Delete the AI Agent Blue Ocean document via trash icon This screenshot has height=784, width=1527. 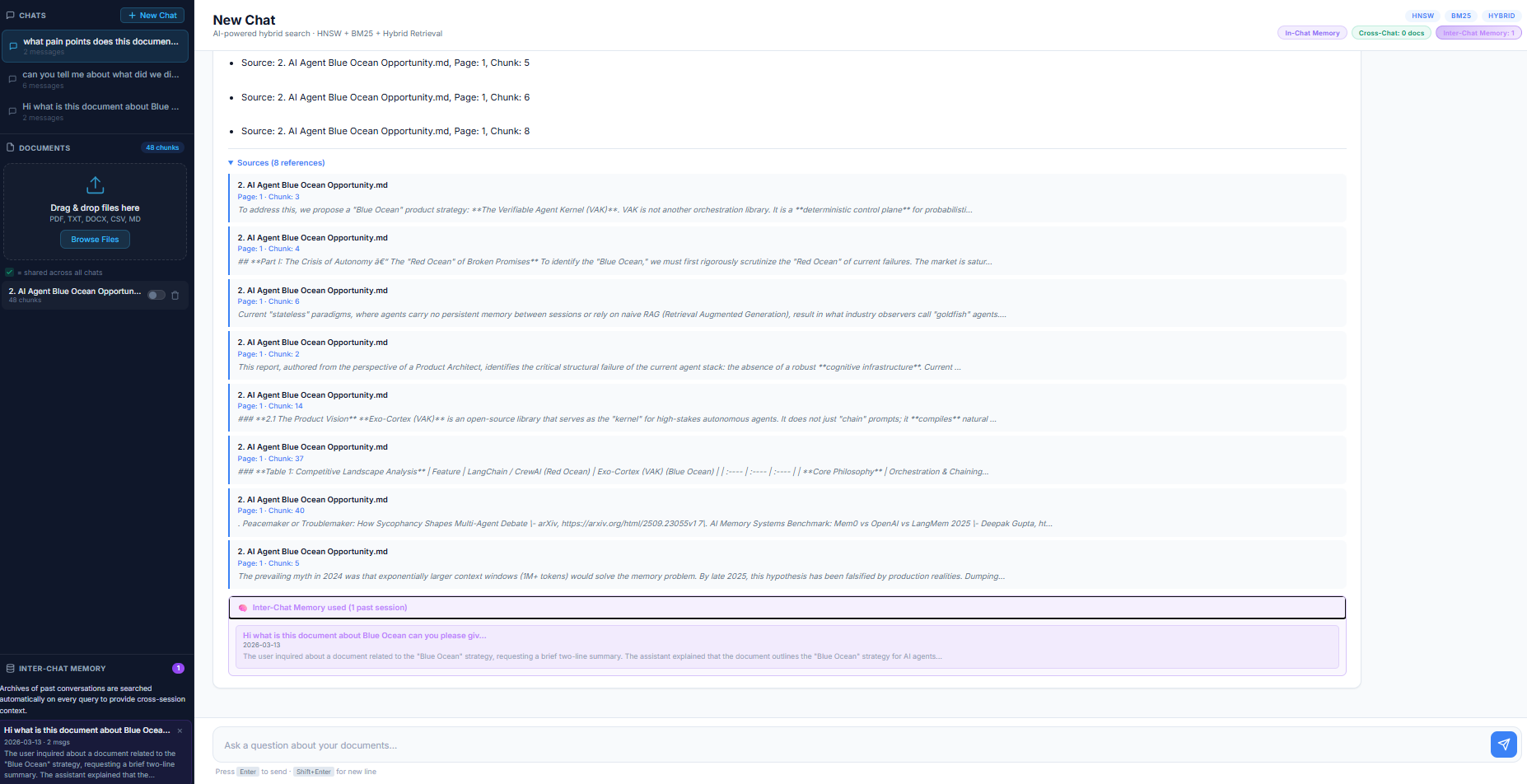pos(175,296)
